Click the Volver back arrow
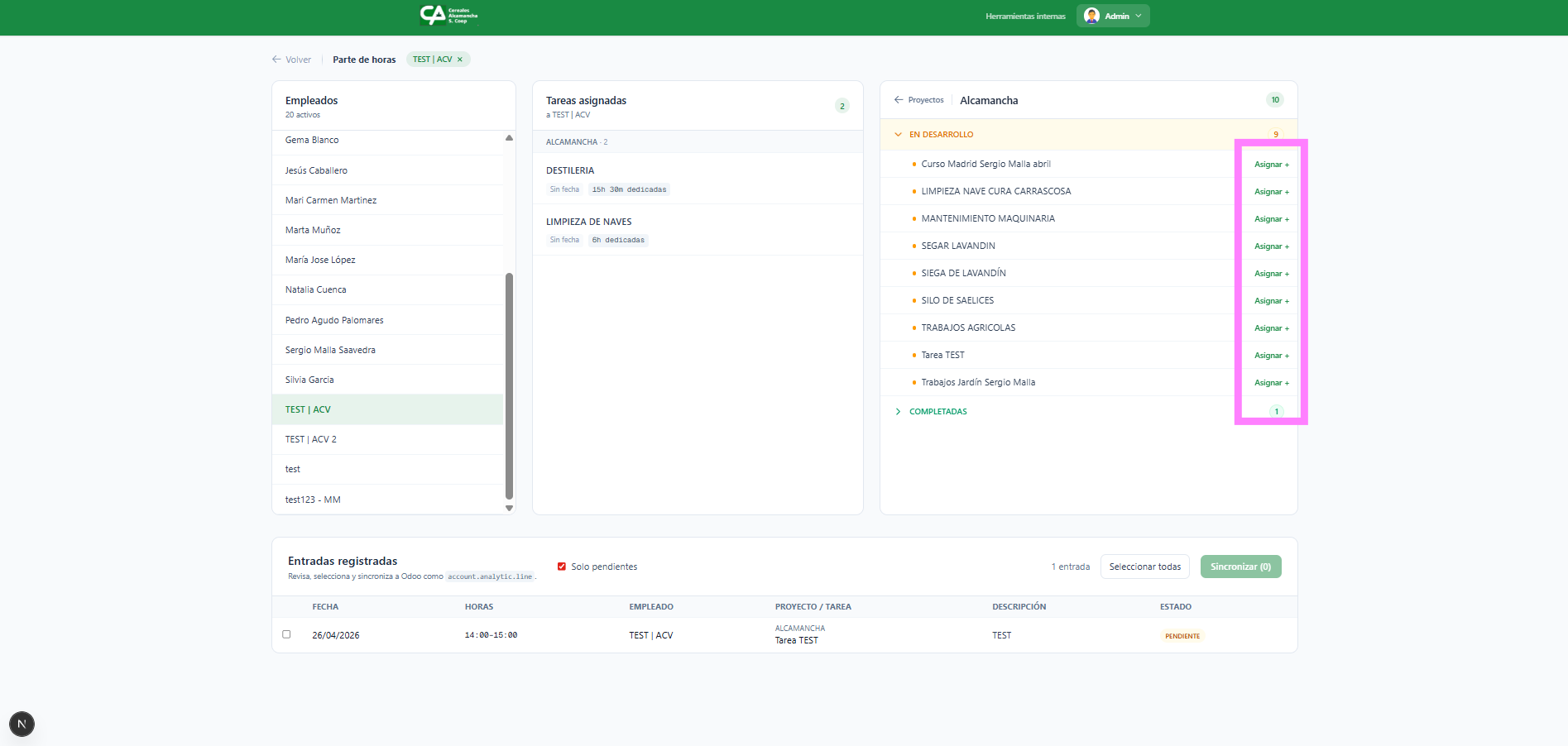Screen dimensions: 1568x746 (x=276, y=60)
